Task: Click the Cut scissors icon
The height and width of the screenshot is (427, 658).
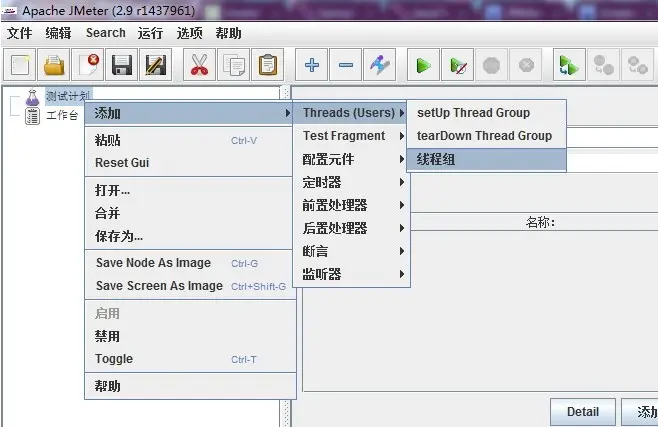Action: click(x=199, y=65)
